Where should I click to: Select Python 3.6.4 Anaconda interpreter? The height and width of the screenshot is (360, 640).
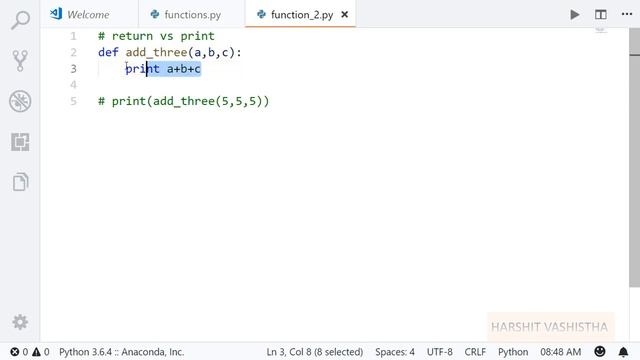(122, 352)
